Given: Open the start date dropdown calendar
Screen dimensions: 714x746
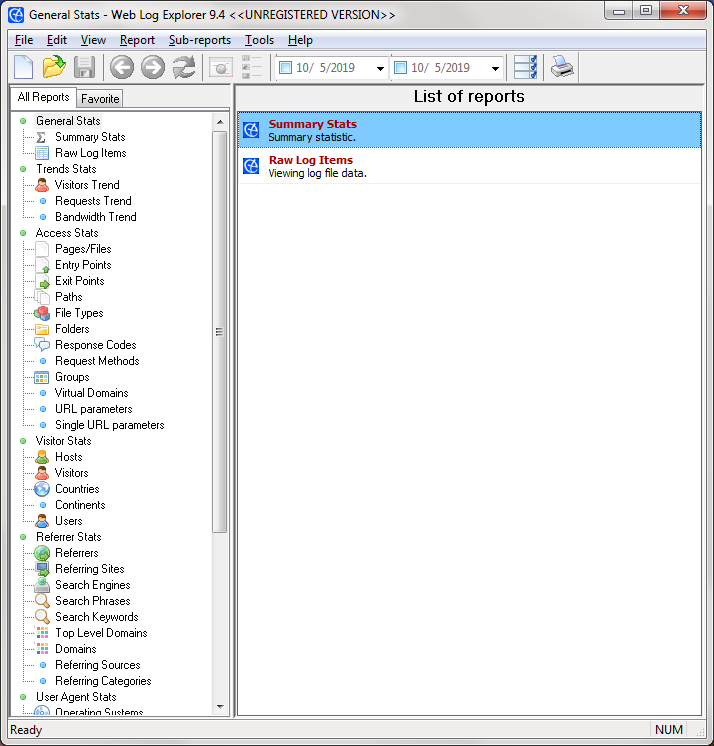Looking at the screenshot, I should (380, 68).
